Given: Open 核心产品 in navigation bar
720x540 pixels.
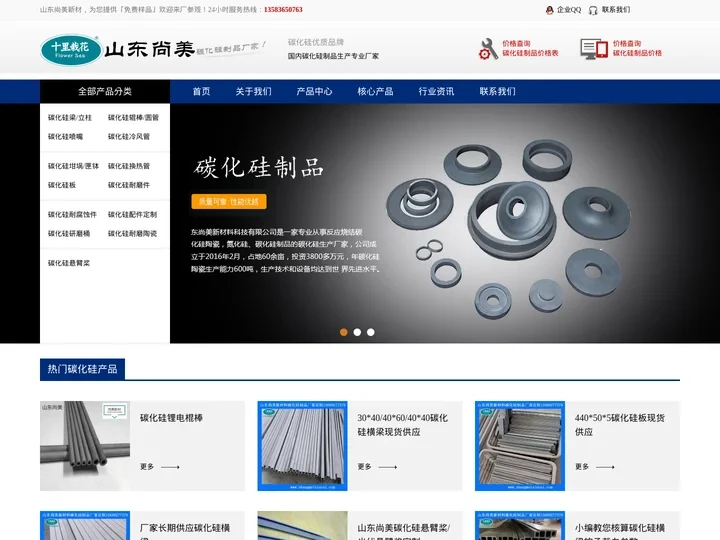Looking at the screenshot, I should pos(375,91).
